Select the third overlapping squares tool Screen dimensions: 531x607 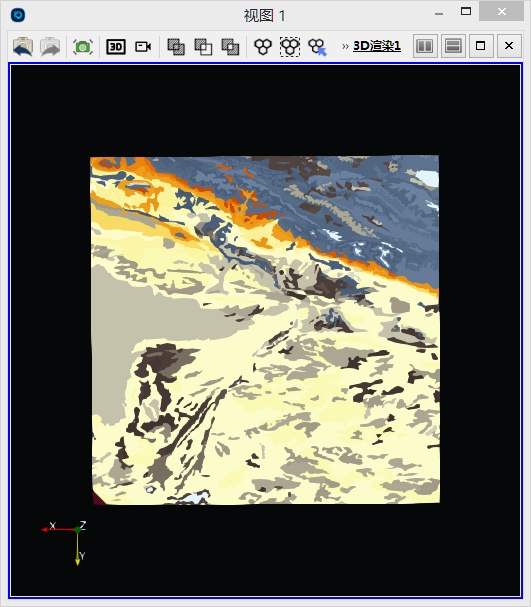[230, 47]
